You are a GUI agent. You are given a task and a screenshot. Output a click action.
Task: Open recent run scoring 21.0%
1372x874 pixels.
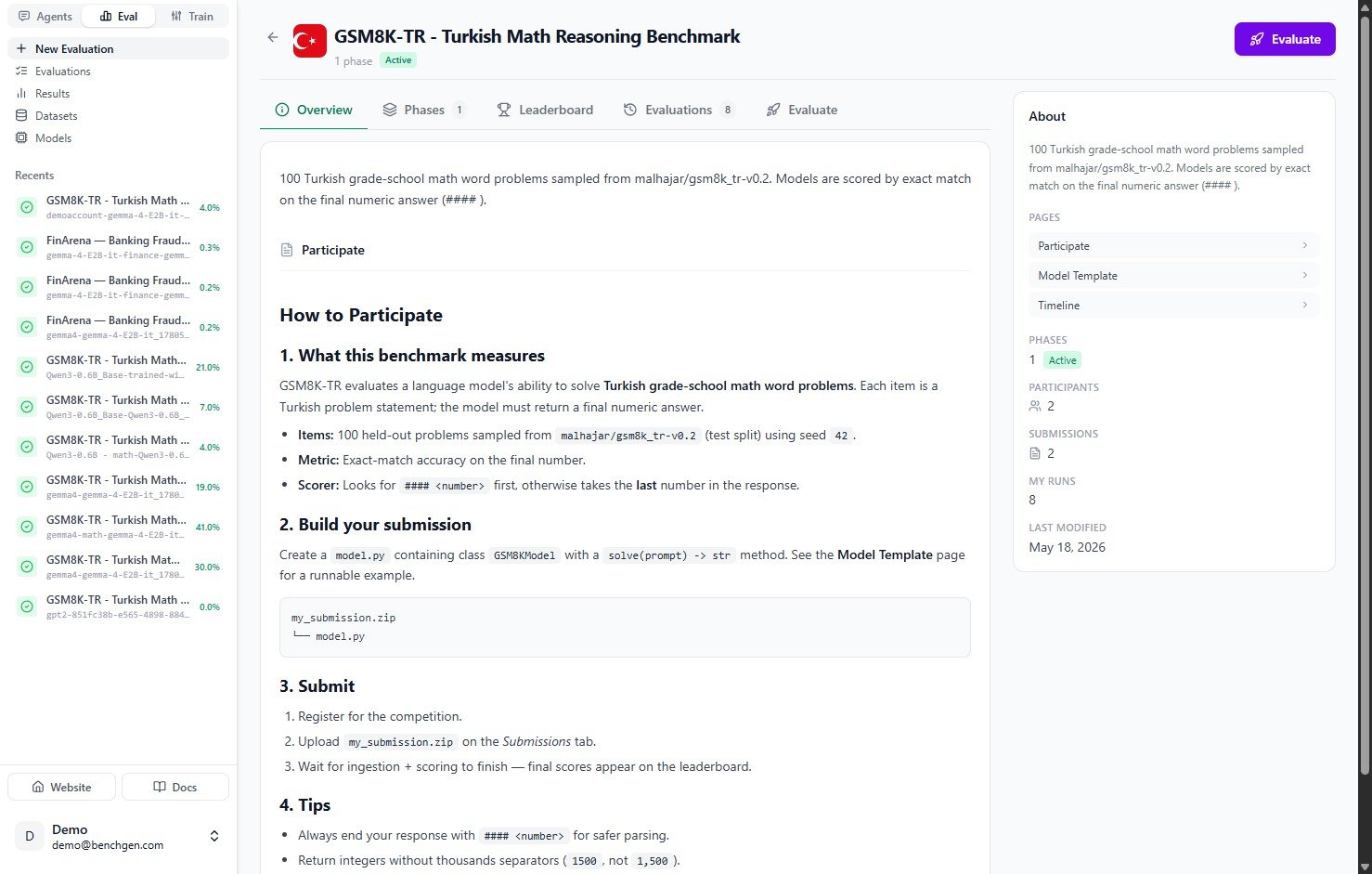click(x=118, y=367)
